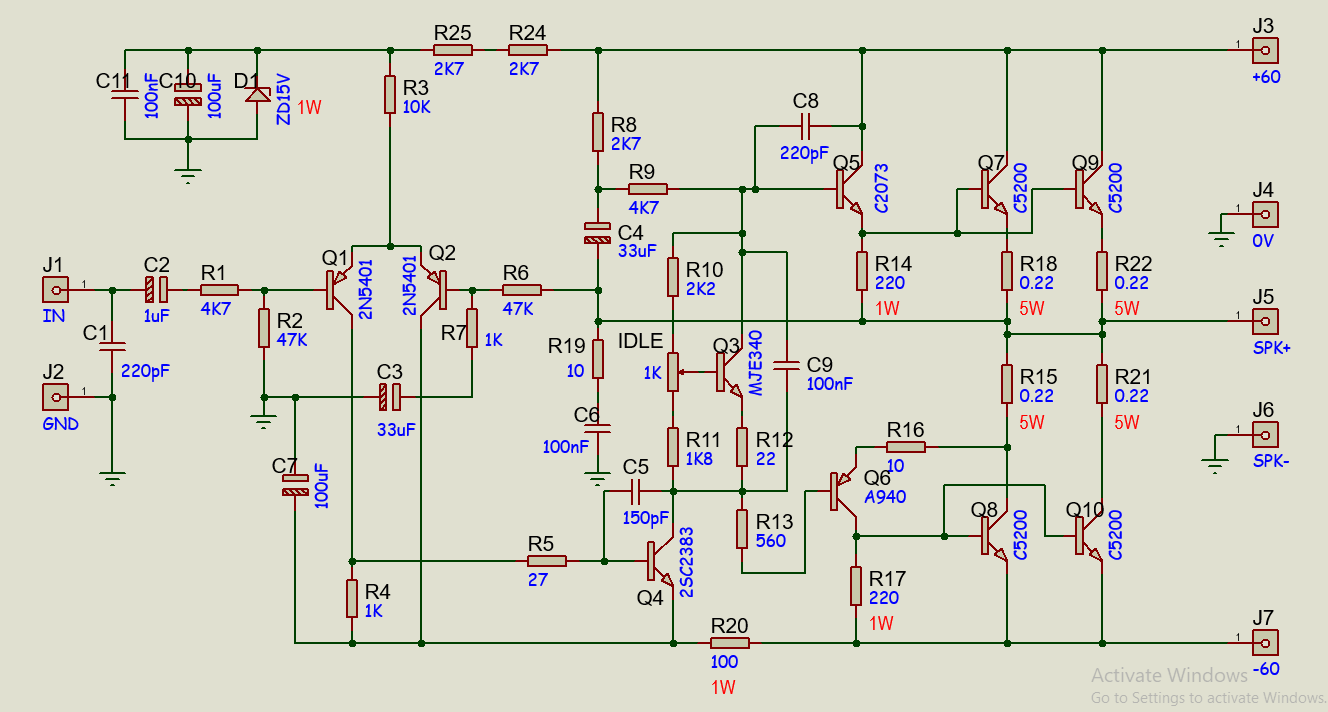The height and width of the screenshot is (712, 1328).
Task: Select the D1 ZD15V zener diode
Action: point(259,93)
